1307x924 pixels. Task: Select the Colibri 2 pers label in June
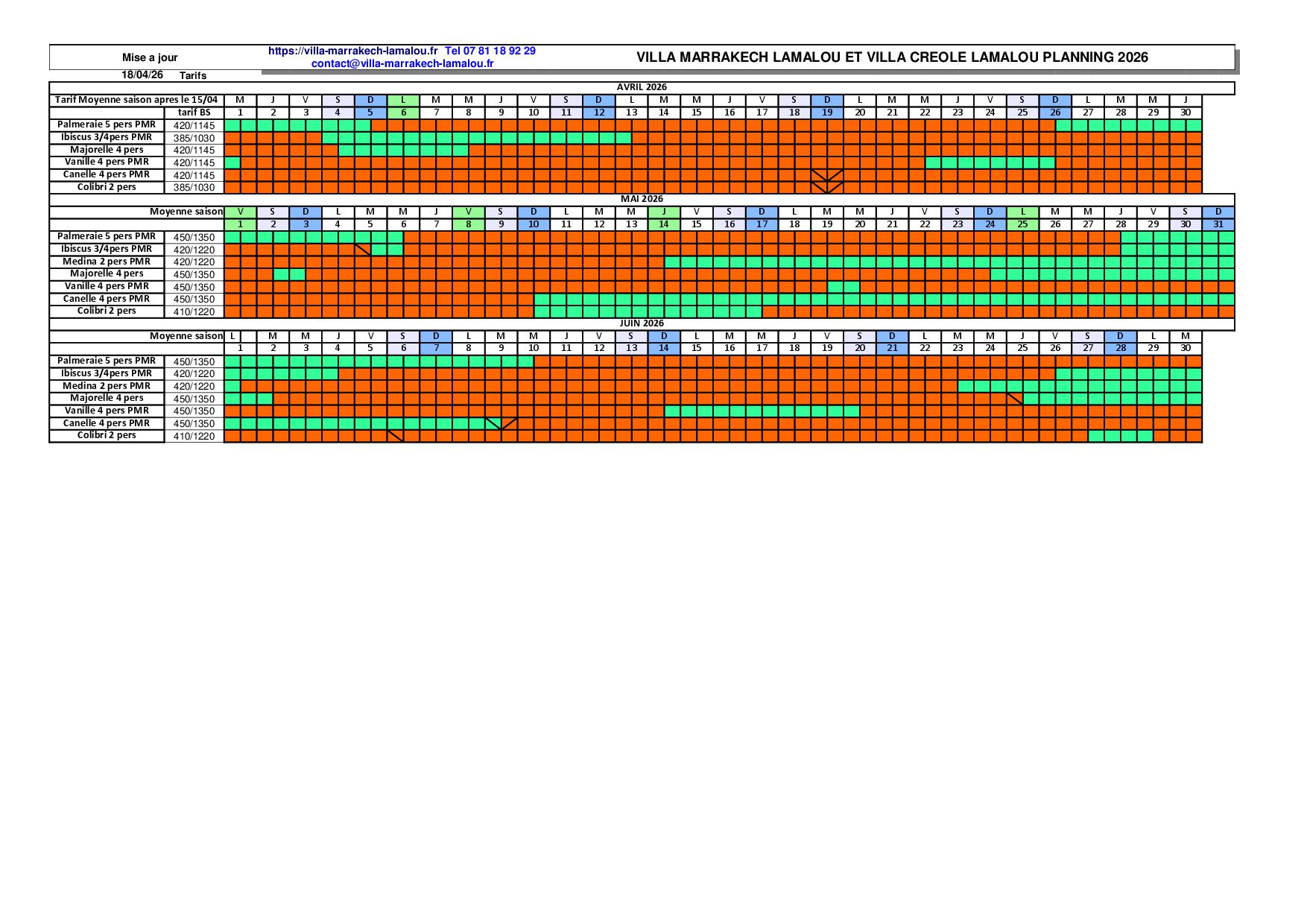click(x=107, y=435)
